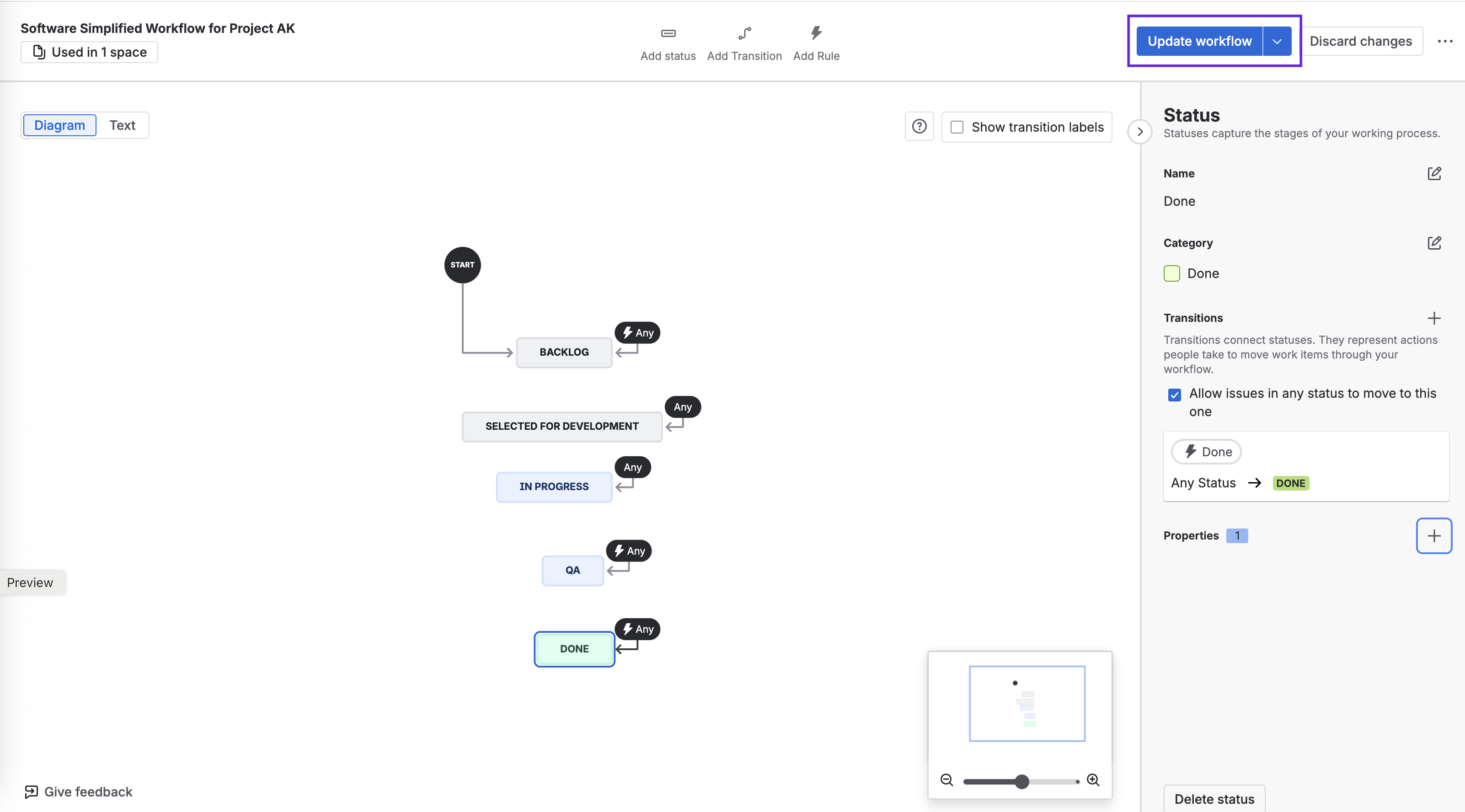
Task: Click the Discard changes button
Action: click(x=1360, y=42)
